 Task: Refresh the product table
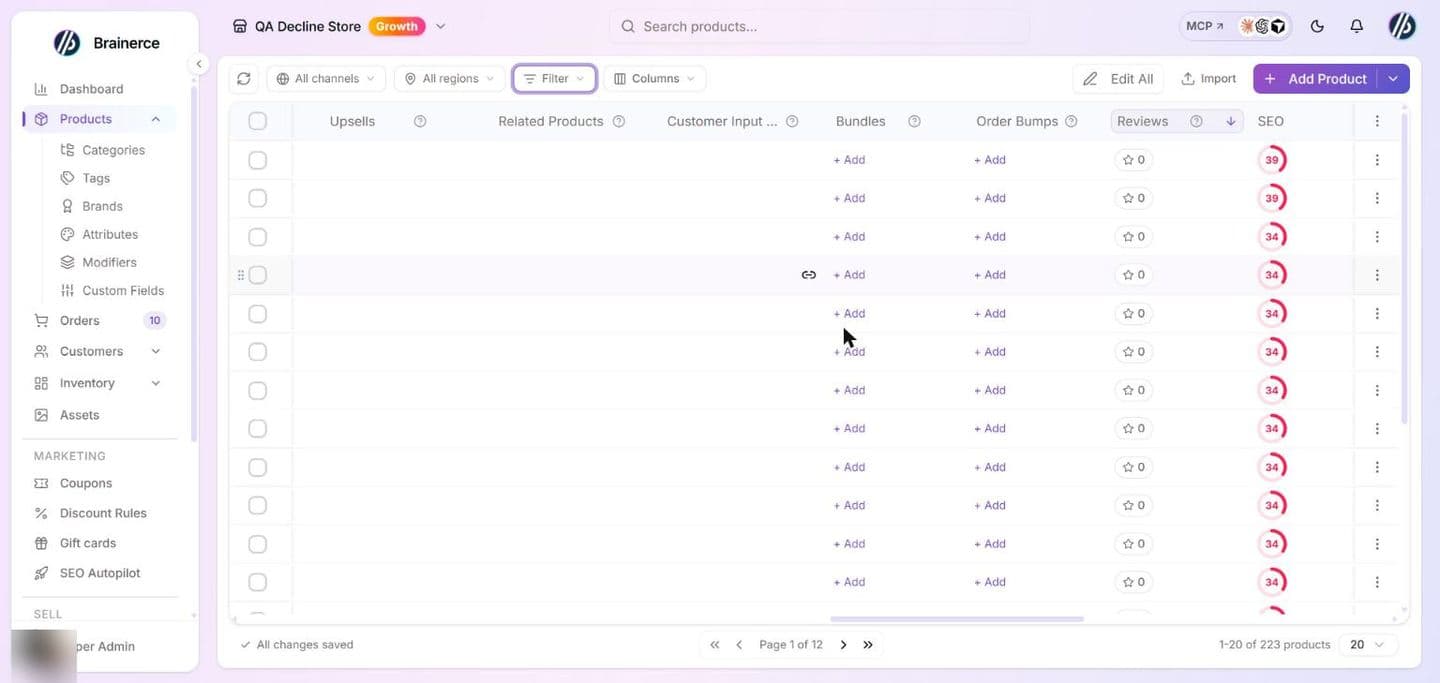pos(244,79)
